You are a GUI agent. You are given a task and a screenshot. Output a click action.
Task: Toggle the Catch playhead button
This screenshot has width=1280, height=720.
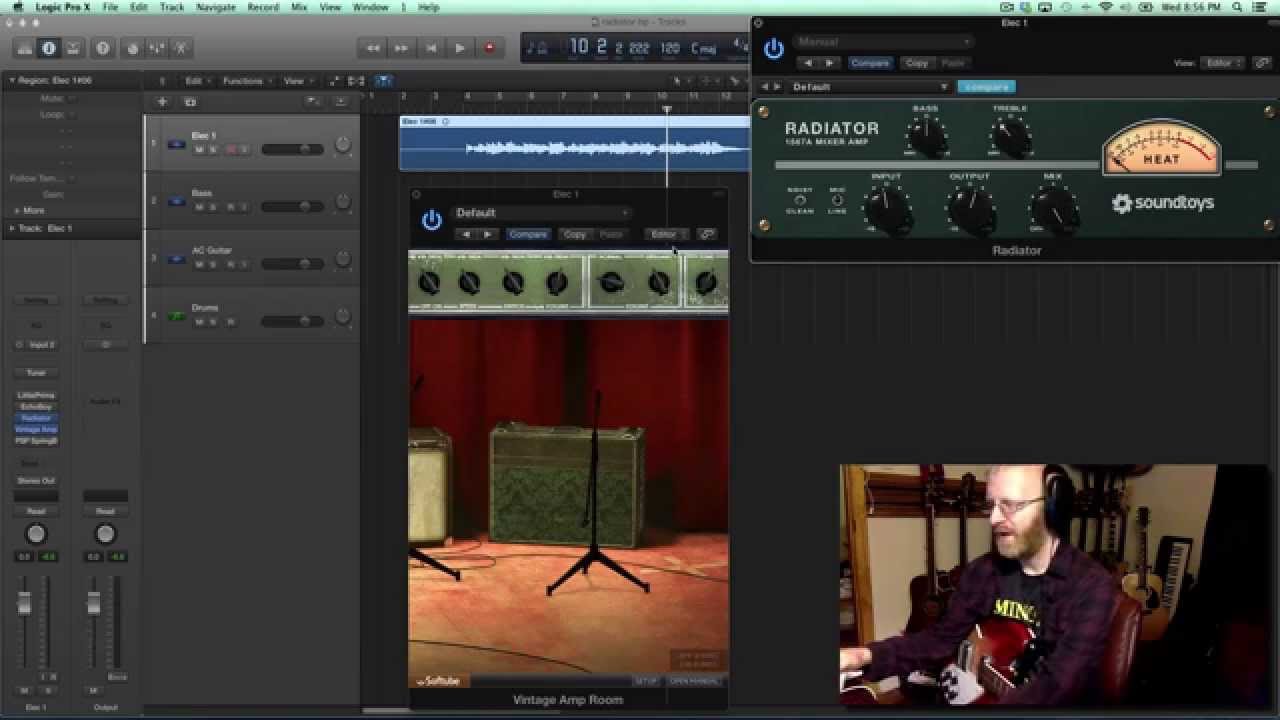coord(384,81)
